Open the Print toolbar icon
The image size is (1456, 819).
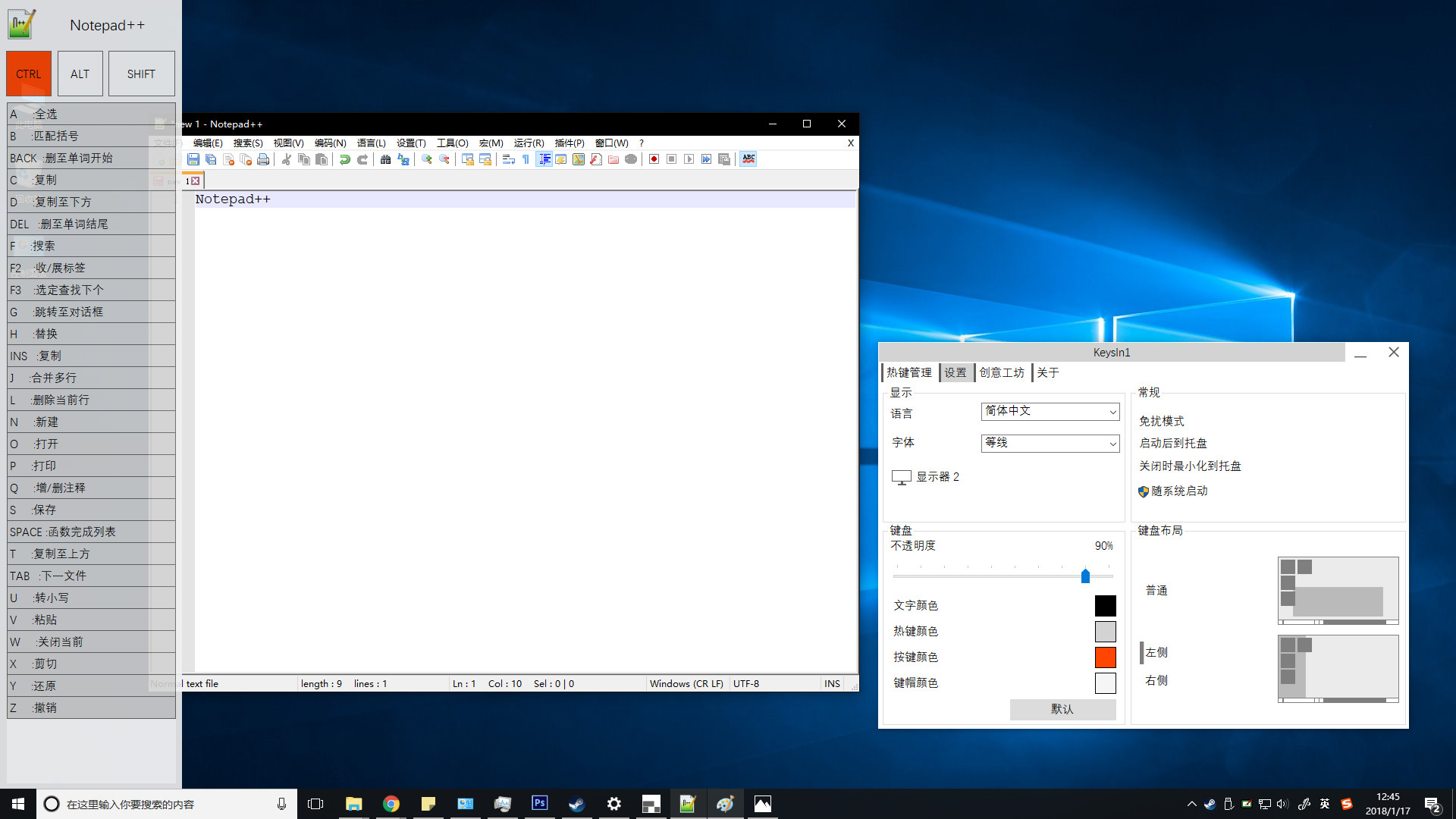pyautogui.click(x=263, y=159)
